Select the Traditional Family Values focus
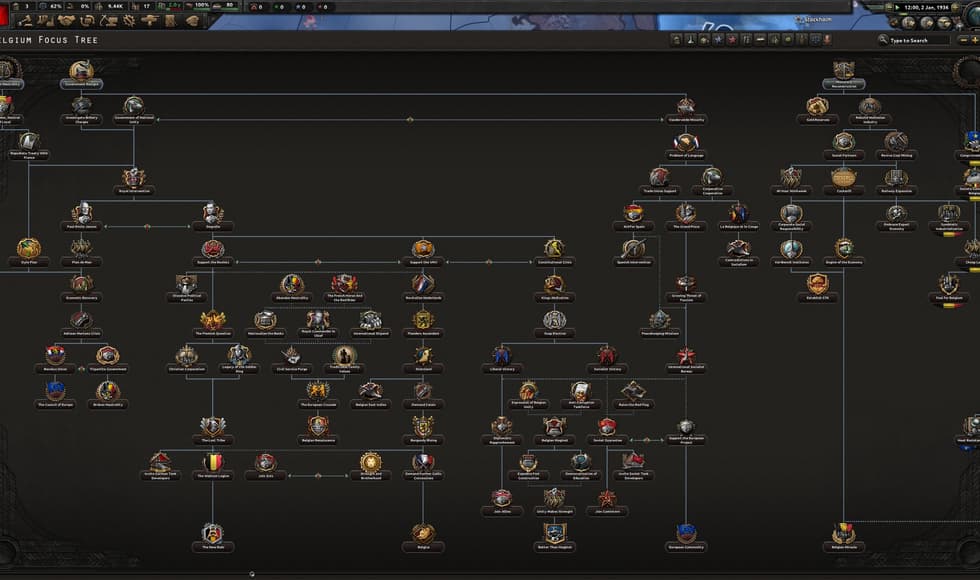The height and width of the screenshot is (580, 980). point(344,359)
